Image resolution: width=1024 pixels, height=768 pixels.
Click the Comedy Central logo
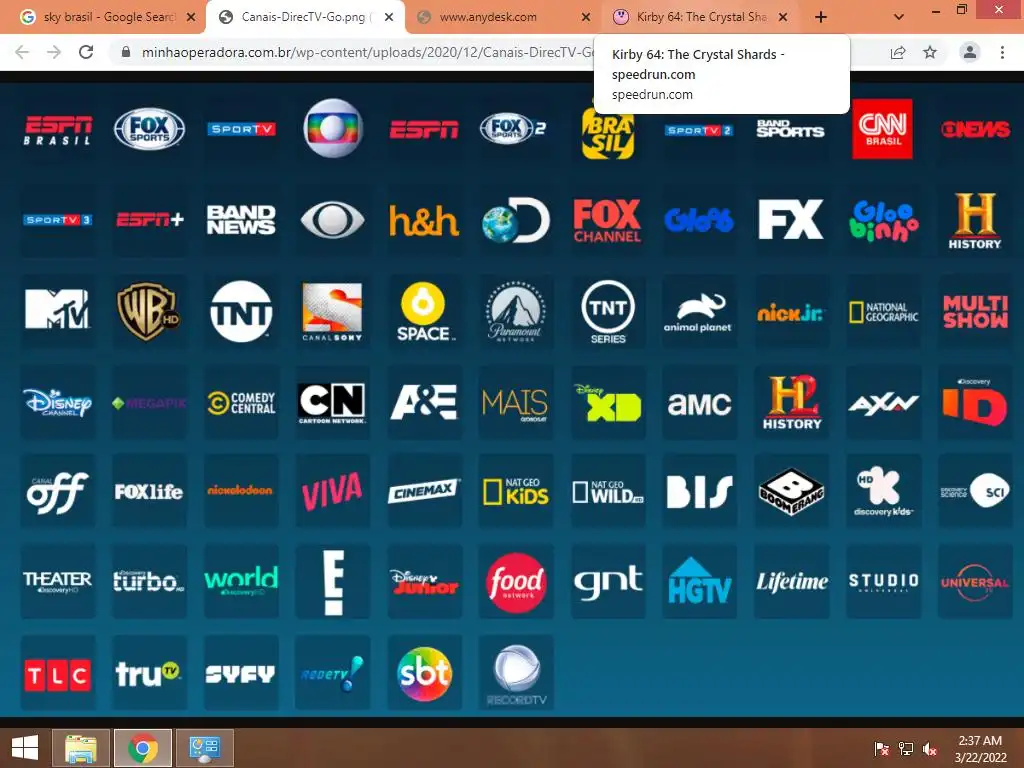click(x=241, y=403)
